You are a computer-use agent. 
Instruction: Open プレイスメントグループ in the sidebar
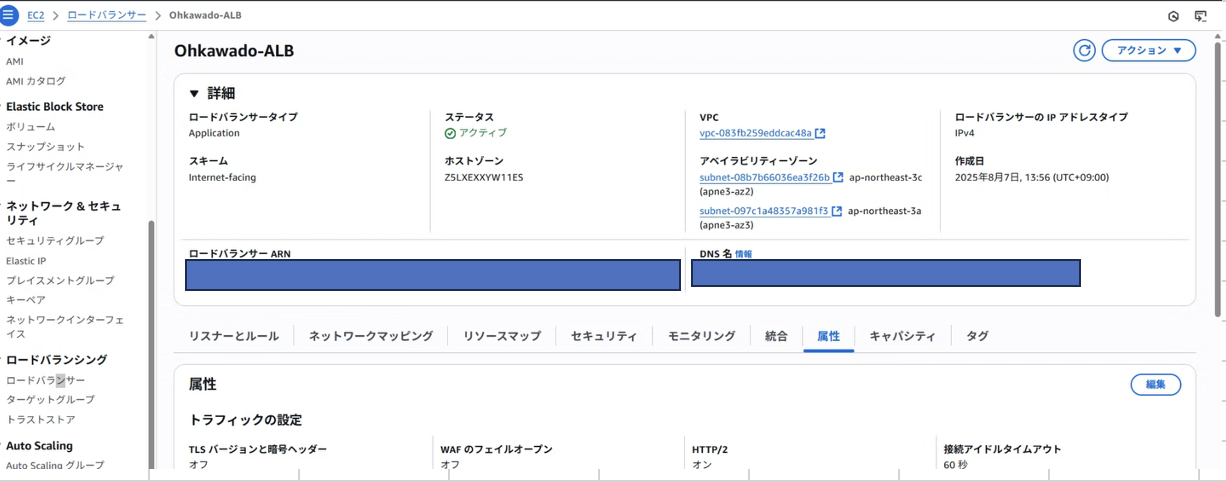[x=60, y=280]
